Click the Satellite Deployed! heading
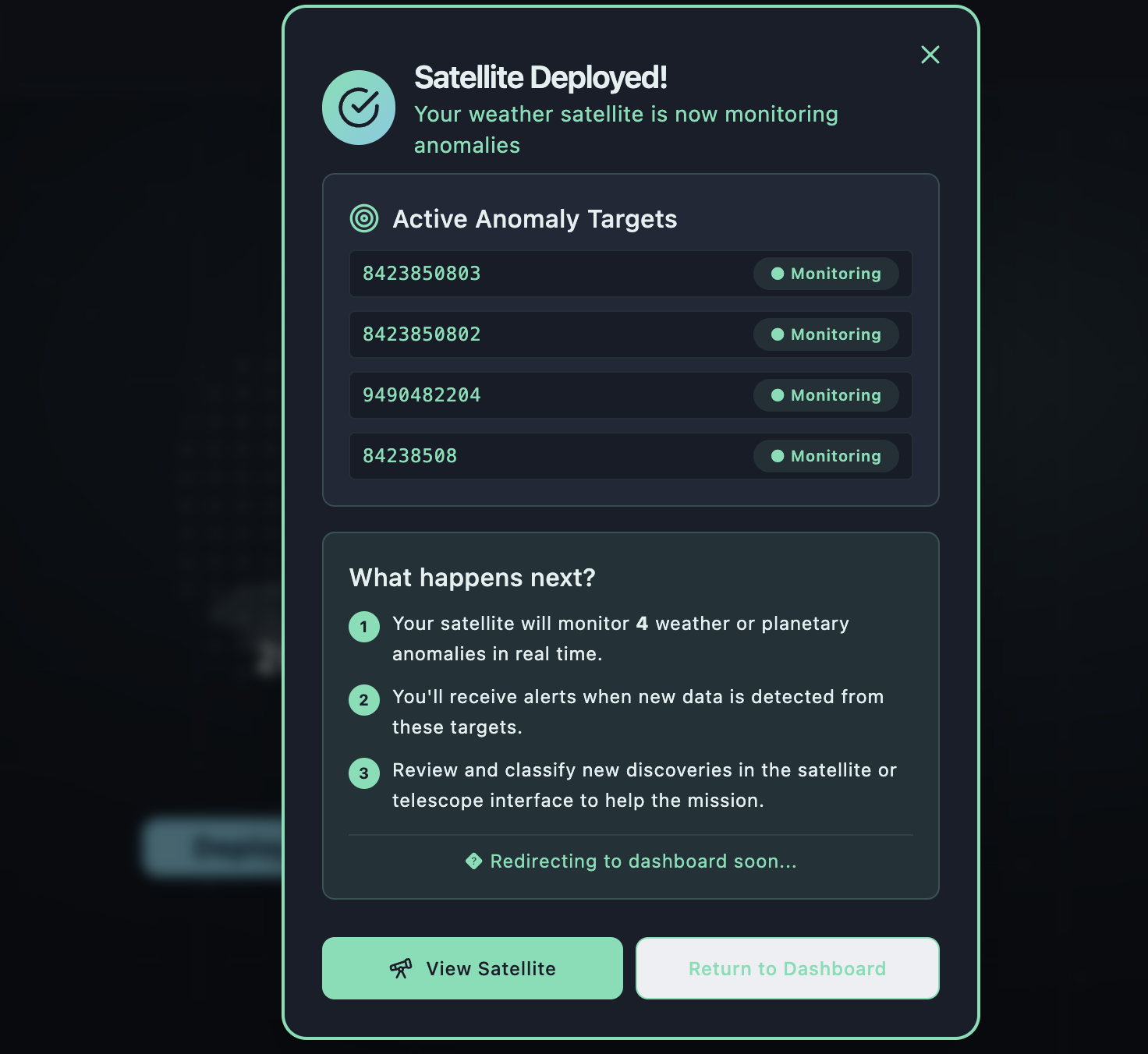 [x=540, y=78]
